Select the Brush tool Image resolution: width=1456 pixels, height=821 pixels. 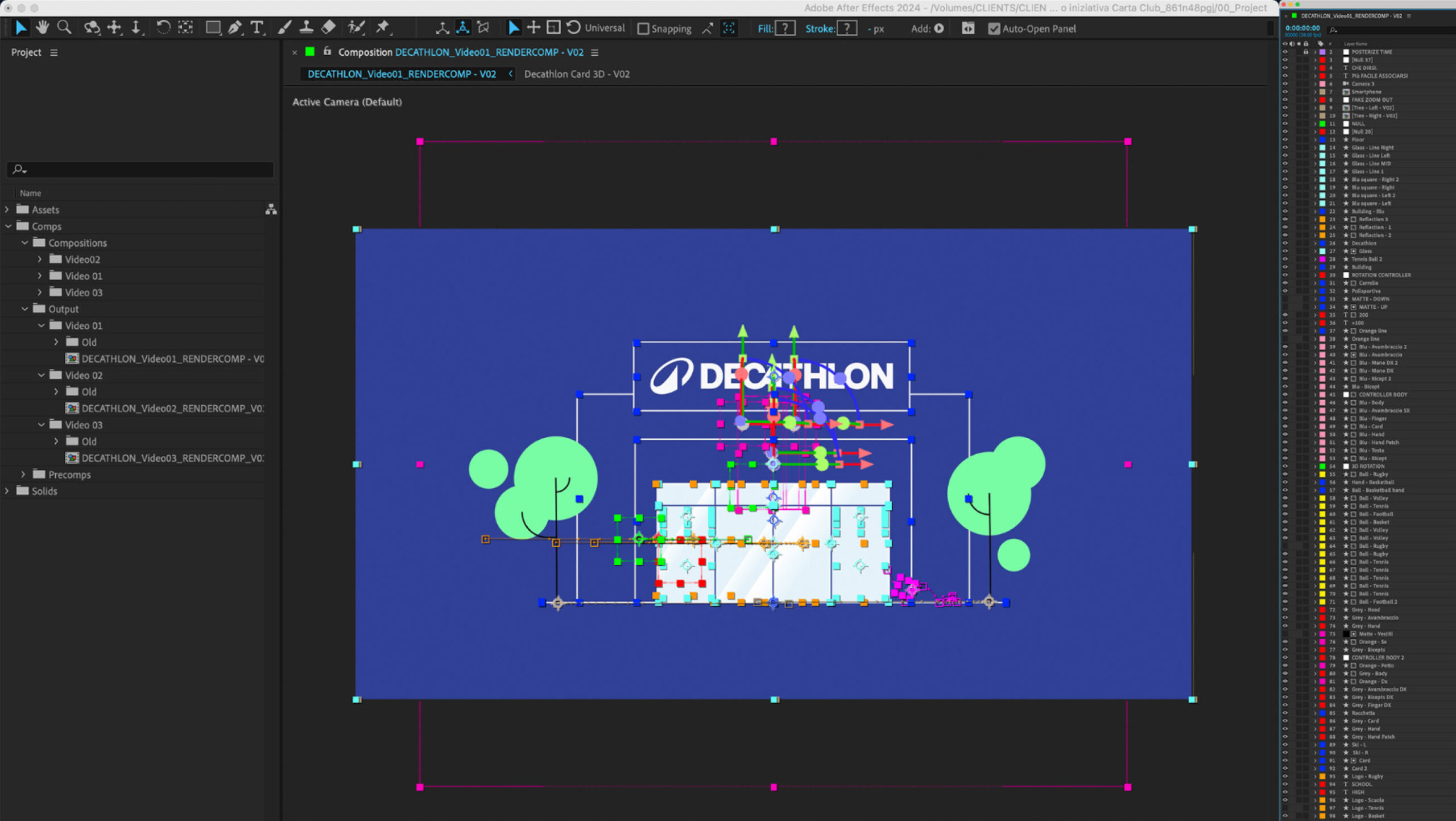point(284,28)
